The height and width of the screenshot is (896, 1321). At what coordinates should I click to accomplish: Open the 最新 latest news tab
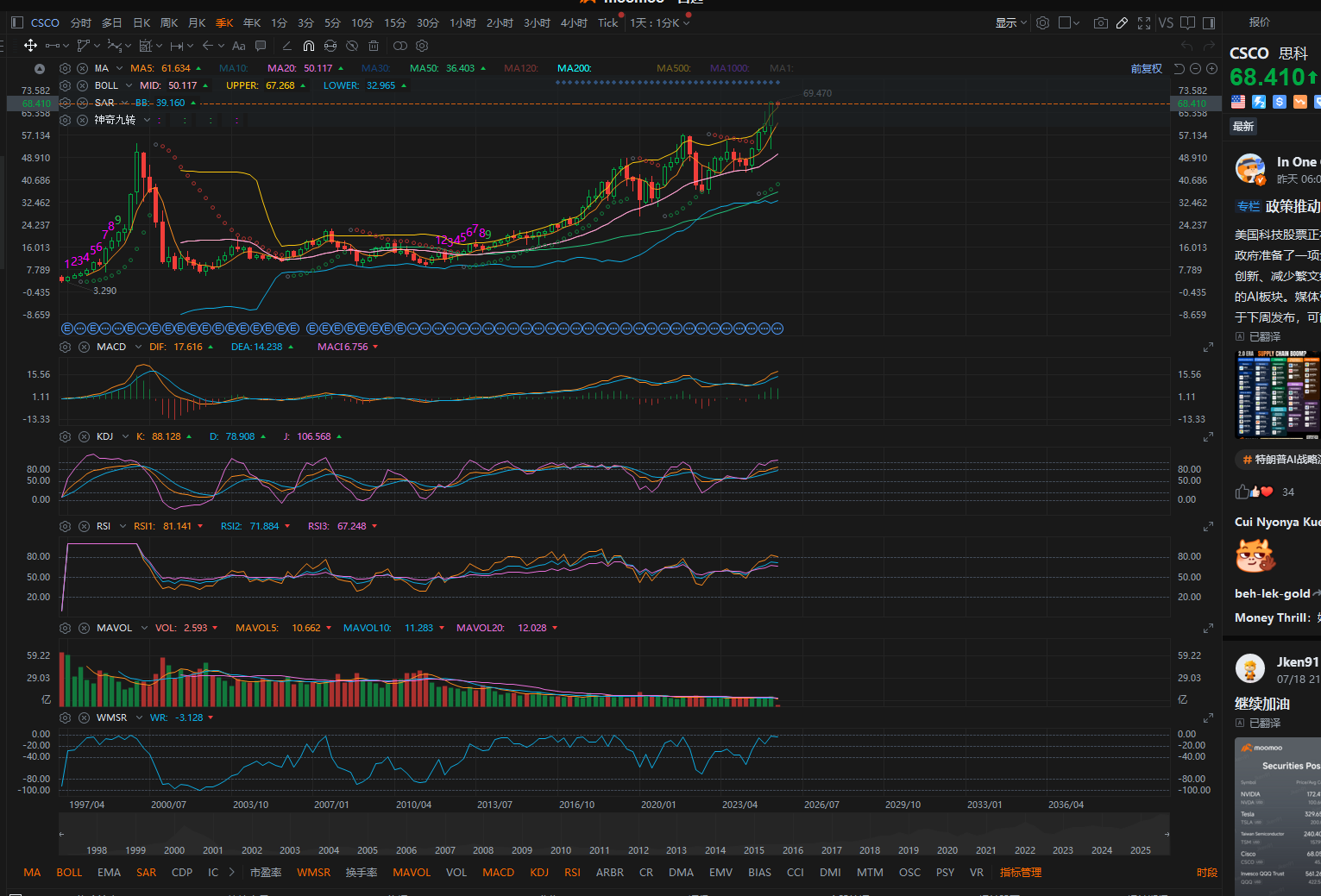tap(1243, 127)
